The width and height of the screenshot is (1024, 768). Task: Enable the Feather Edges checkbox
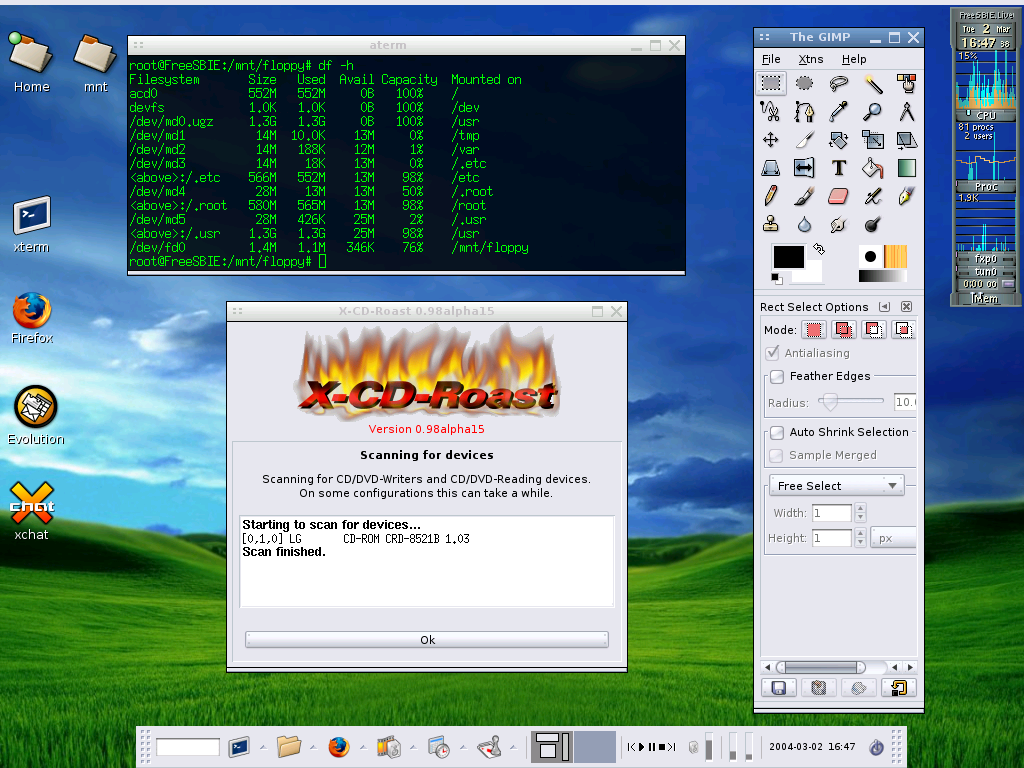coord(777,376)
